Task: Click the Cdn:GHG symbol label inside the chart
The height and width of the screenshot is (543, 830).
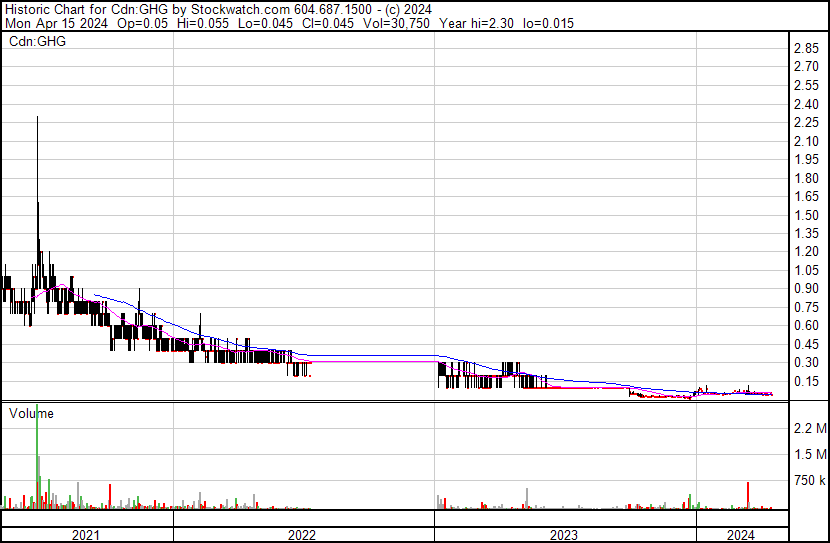Action: (34, 41)
